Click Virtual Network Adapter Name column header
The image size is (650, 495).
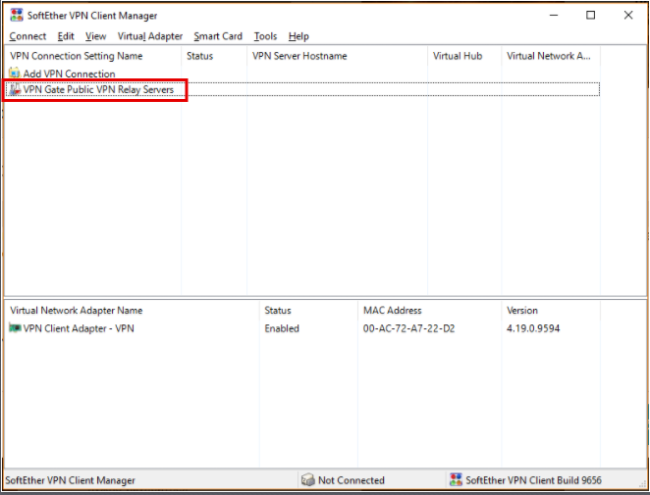pyautogui.click(x=132, y=311)
